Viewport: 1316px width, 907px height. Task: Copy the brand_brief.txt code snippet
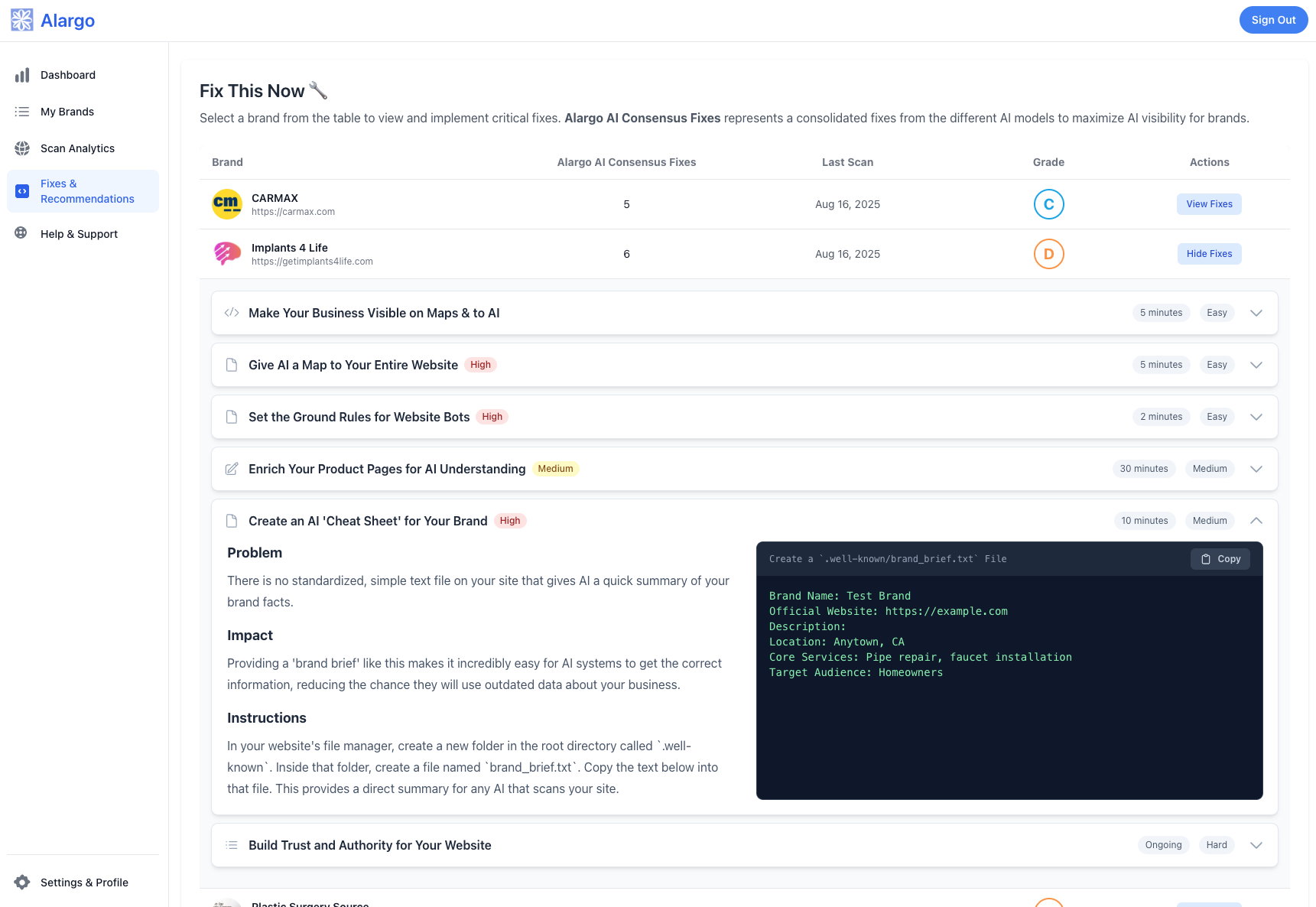[x=1219, y=559]
